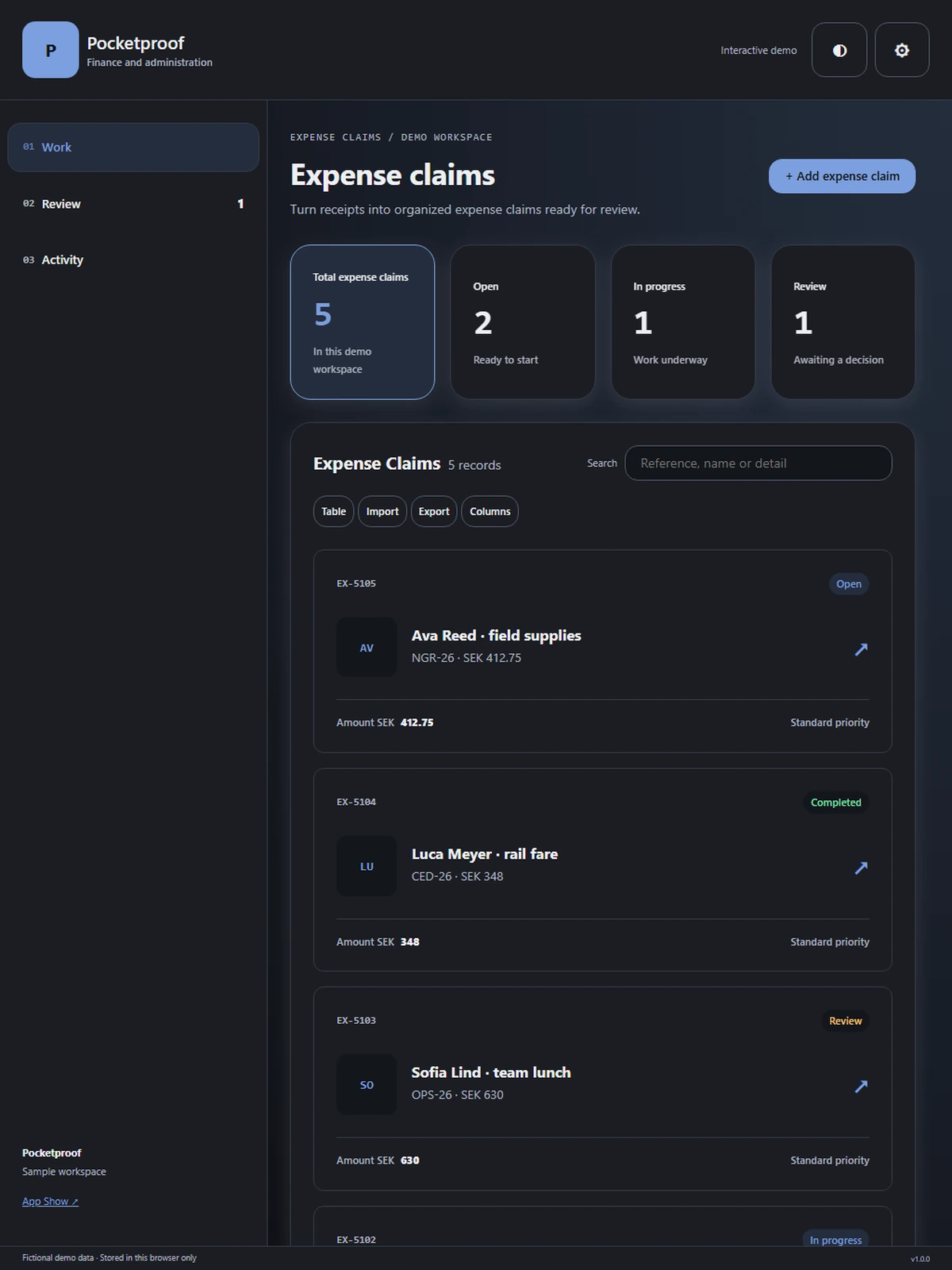Follow the App Show link

tap(50, 1201)
